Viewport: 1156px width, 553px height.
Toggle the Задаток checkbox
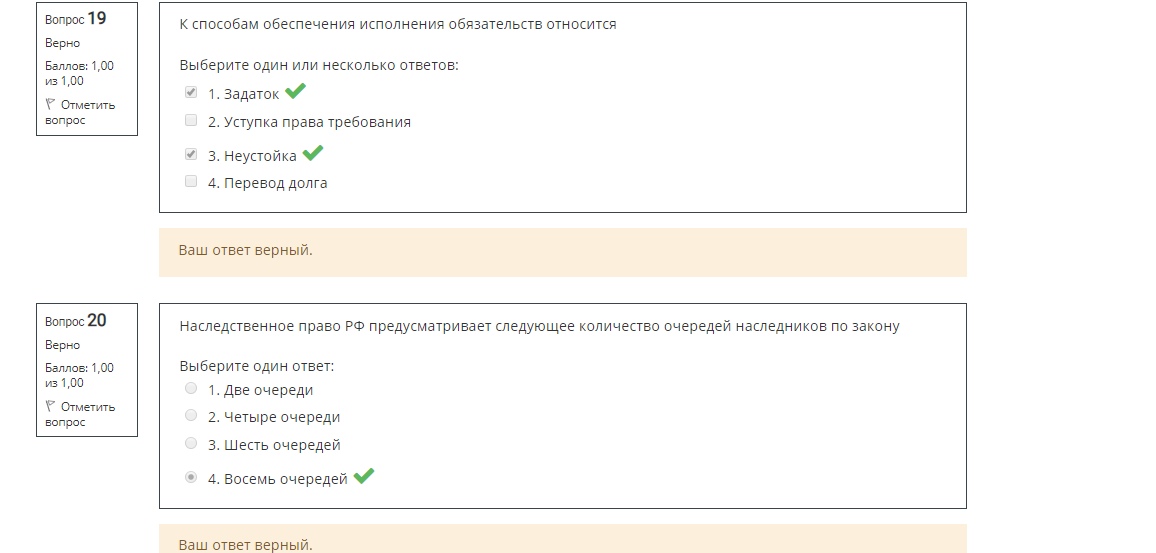pos(191,93)
